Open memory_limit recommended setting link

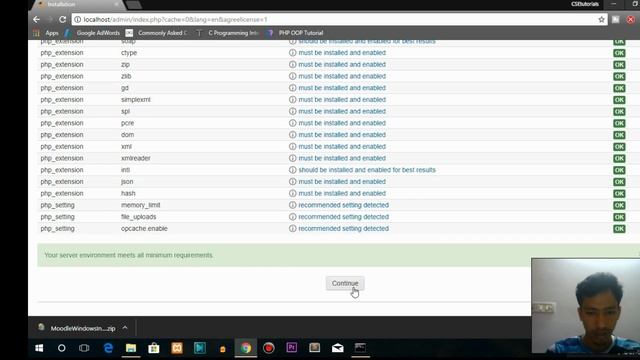point(343,205)
